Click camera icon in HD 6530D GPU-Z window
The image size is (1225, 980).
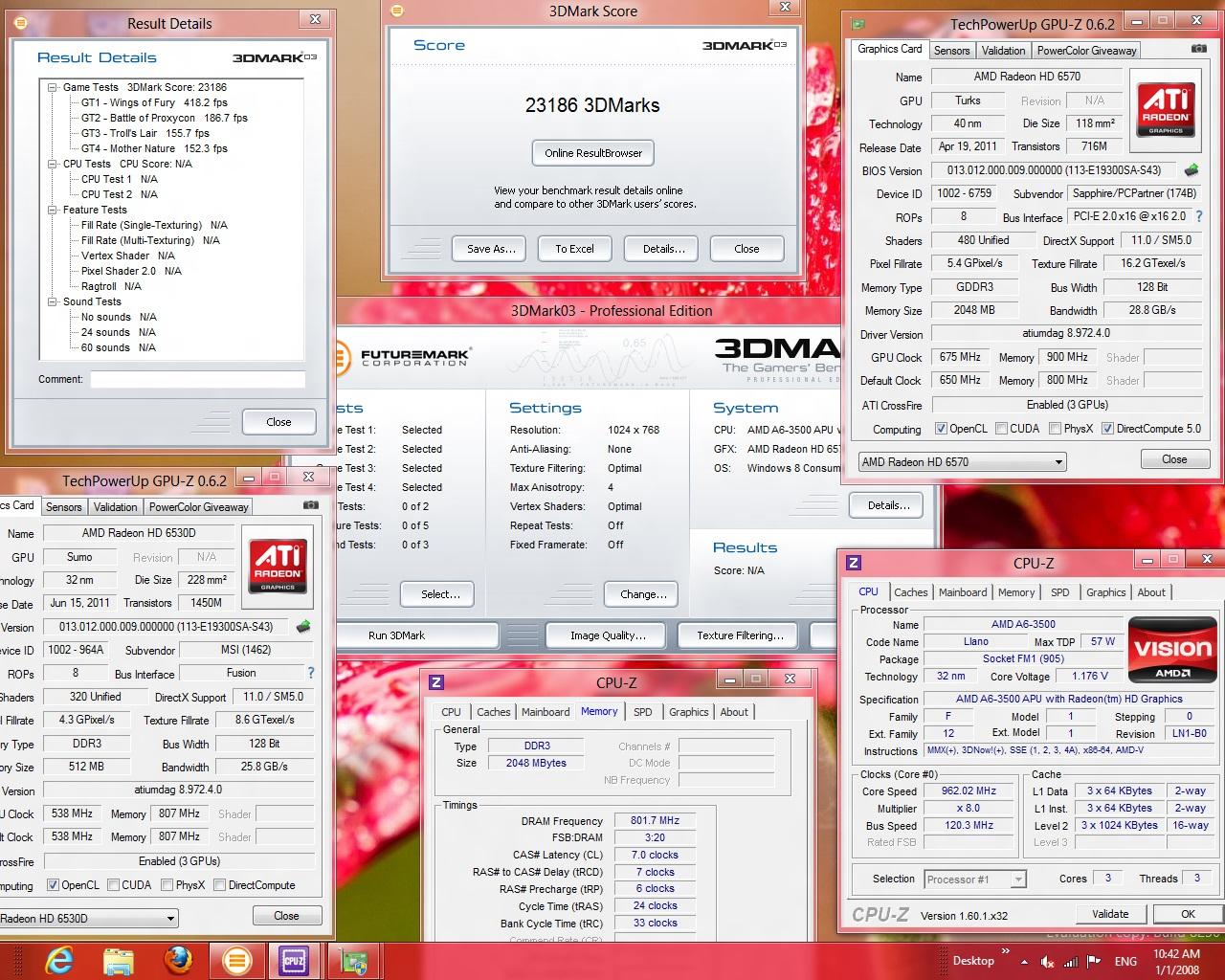pyautogui.click(x=310, y=505)
